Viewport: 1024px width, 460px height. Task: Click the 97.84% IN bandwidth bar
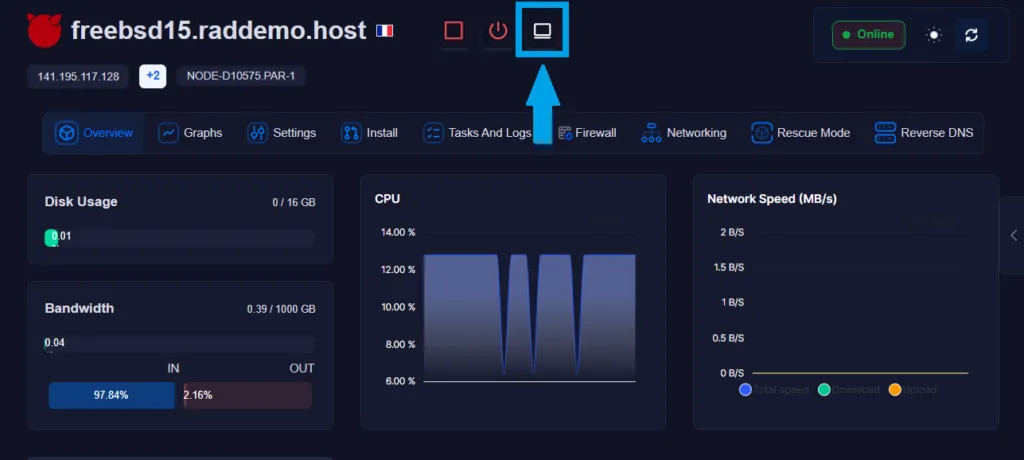[x=112, y=395]
